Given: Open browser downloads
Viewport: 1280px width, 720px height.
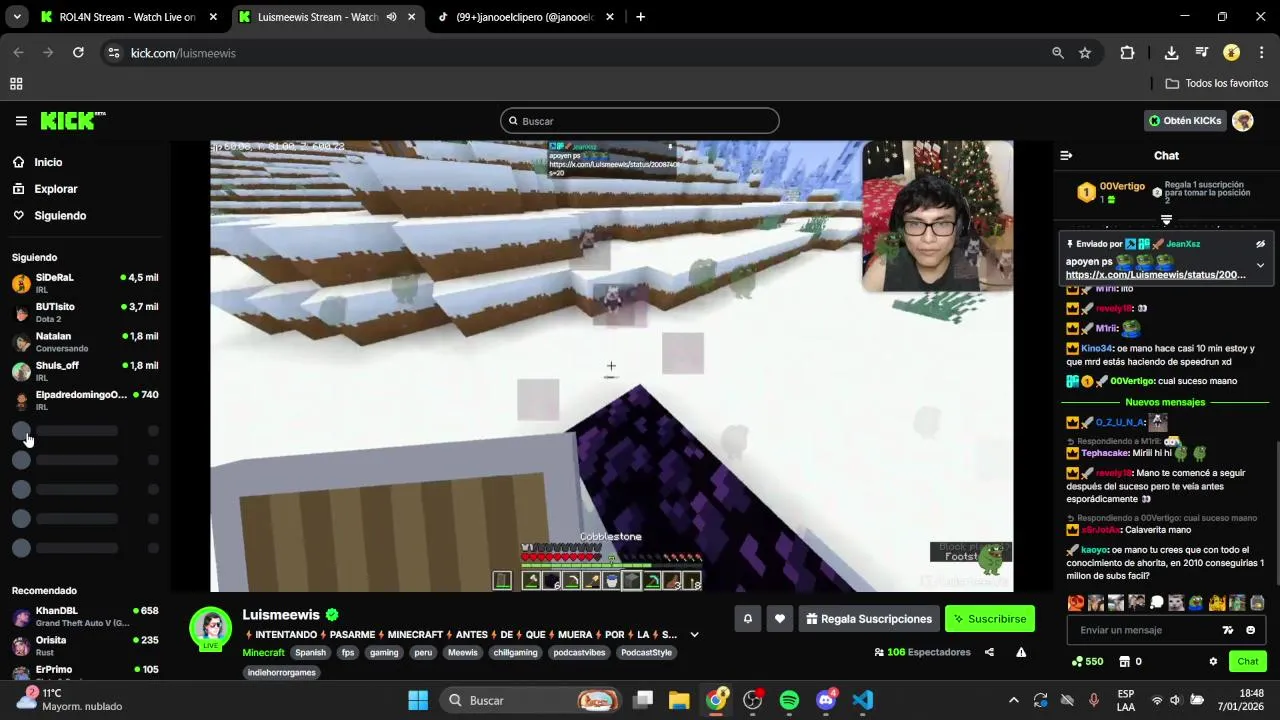Looking at the screenshot, I should [x=1171, y=53].
